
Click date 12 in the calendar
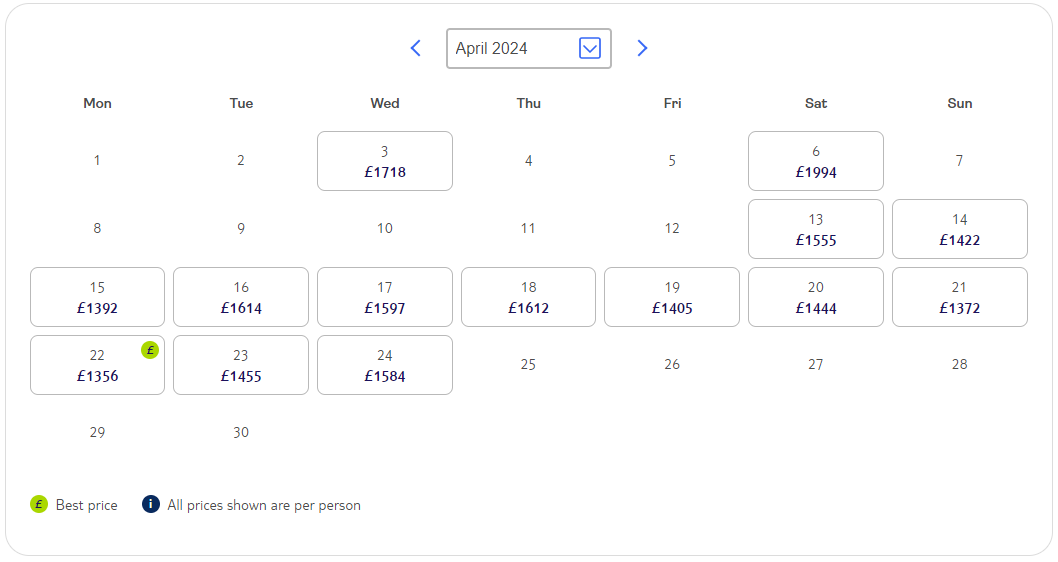click(672, 229)
